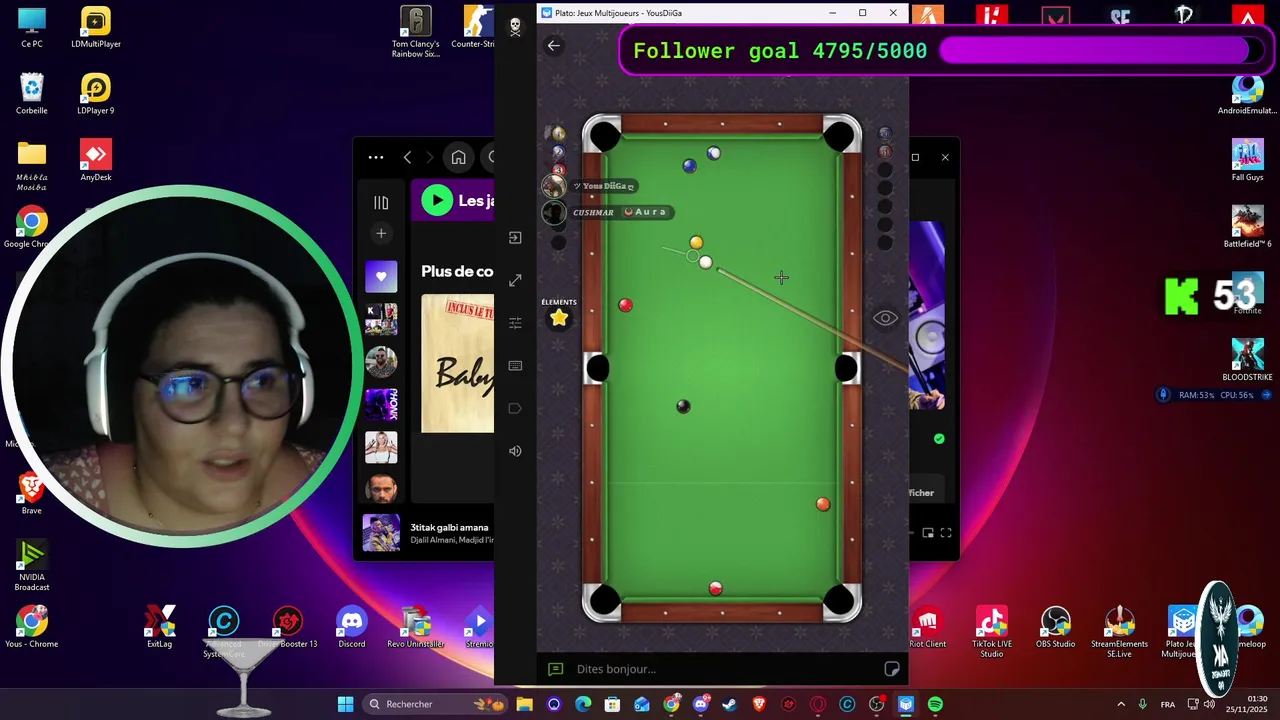Viewport: 1280px width, 720px height.
Task: Open Spotify Home
Action: 458,157
